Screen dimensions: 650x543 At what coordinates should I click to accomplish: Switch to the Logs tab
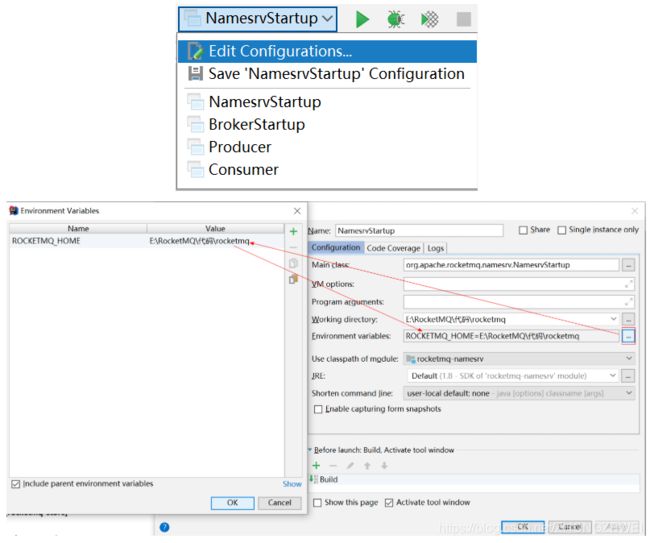coord(436,248)
